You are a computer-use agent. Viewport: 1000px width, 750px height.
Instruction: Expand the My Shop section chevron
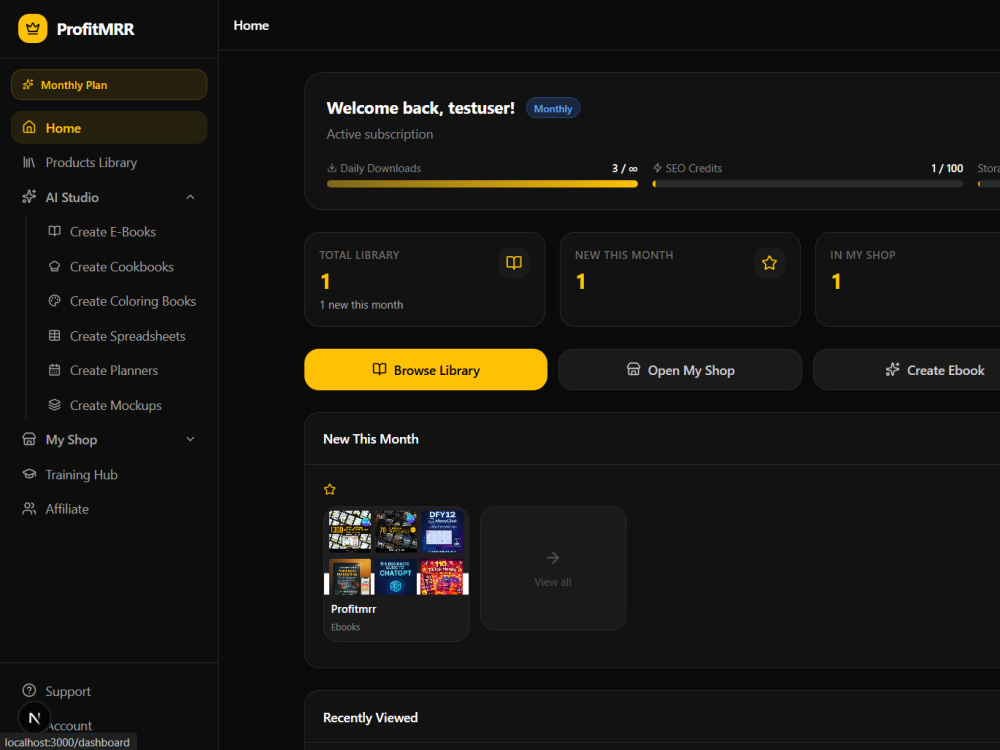190,439
